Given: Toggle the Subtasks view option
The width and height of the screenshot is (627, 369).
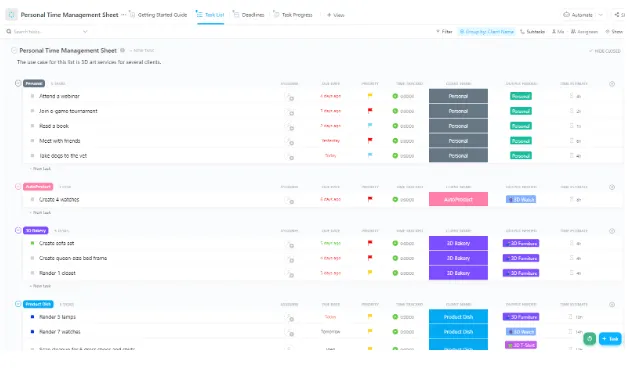Looking at the screenshot, I should tap(533, 32).
